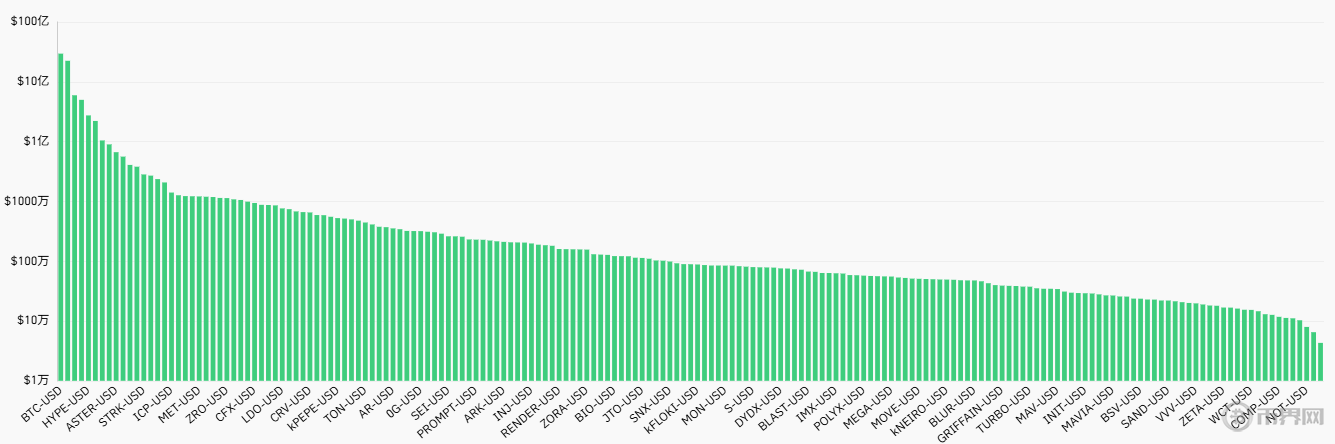Click the $100亿 y-axis tick label
This screenshot has width=1335, height=444.
coord(30,22)
